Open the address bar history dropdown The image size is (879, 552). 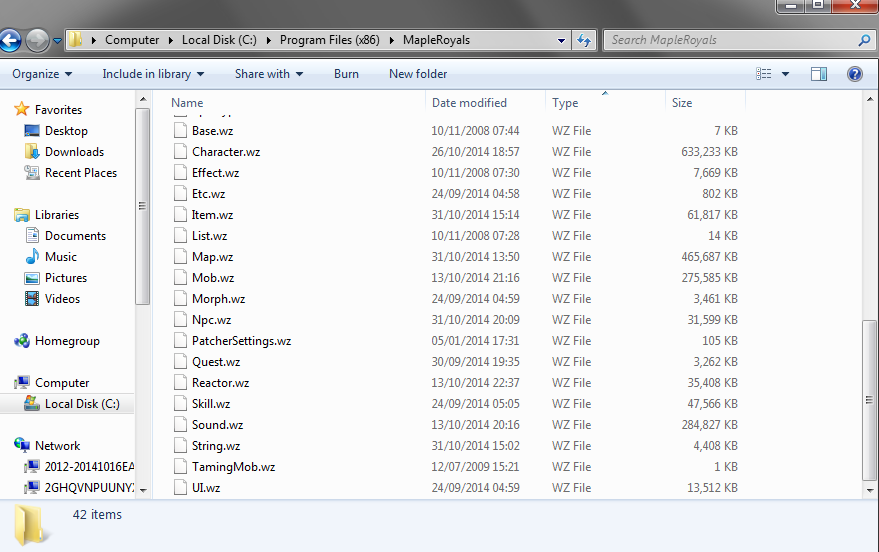pos(561,40)
